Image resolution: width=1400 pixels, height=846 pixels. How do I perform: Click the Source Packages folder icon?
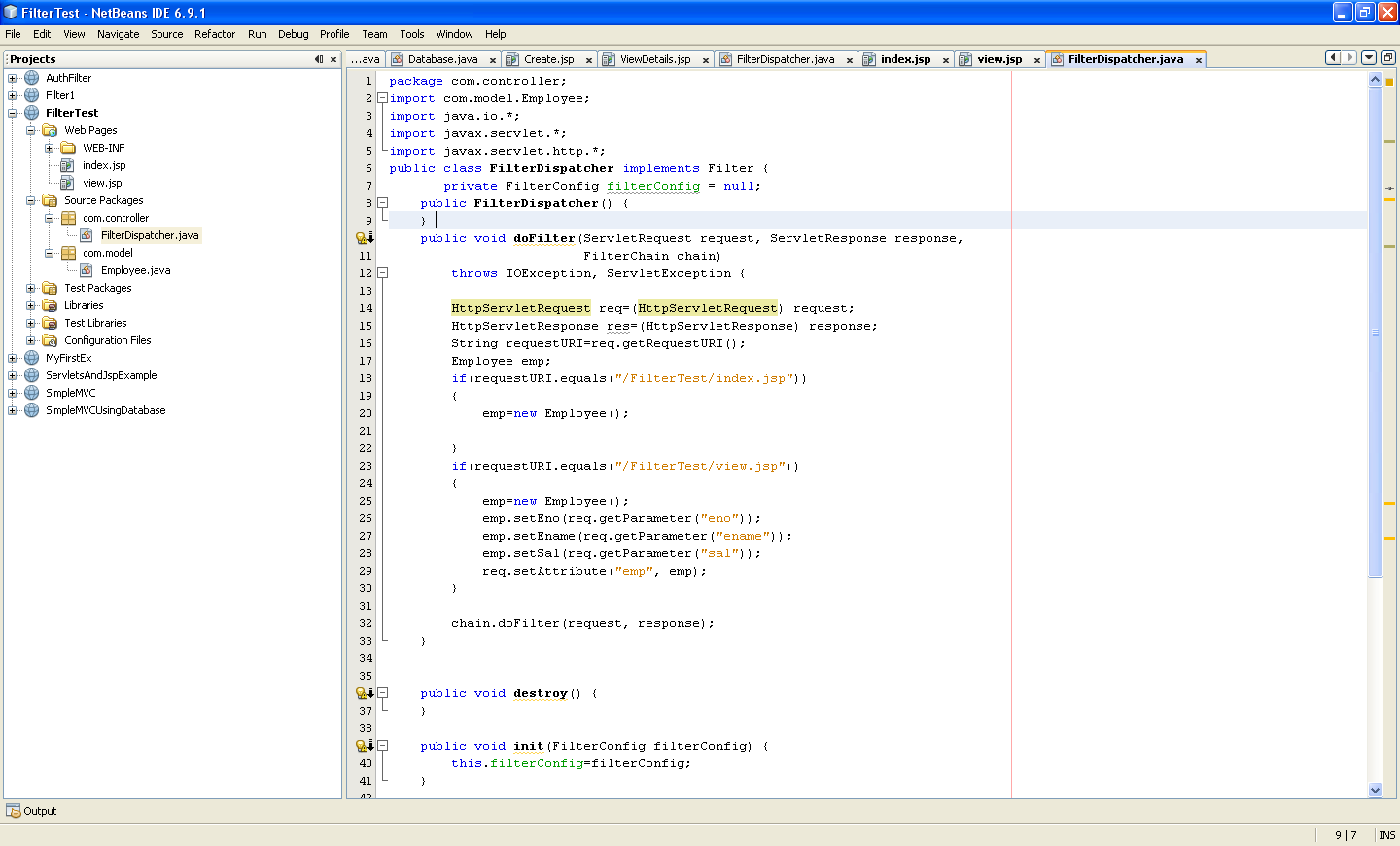point(50,200)
